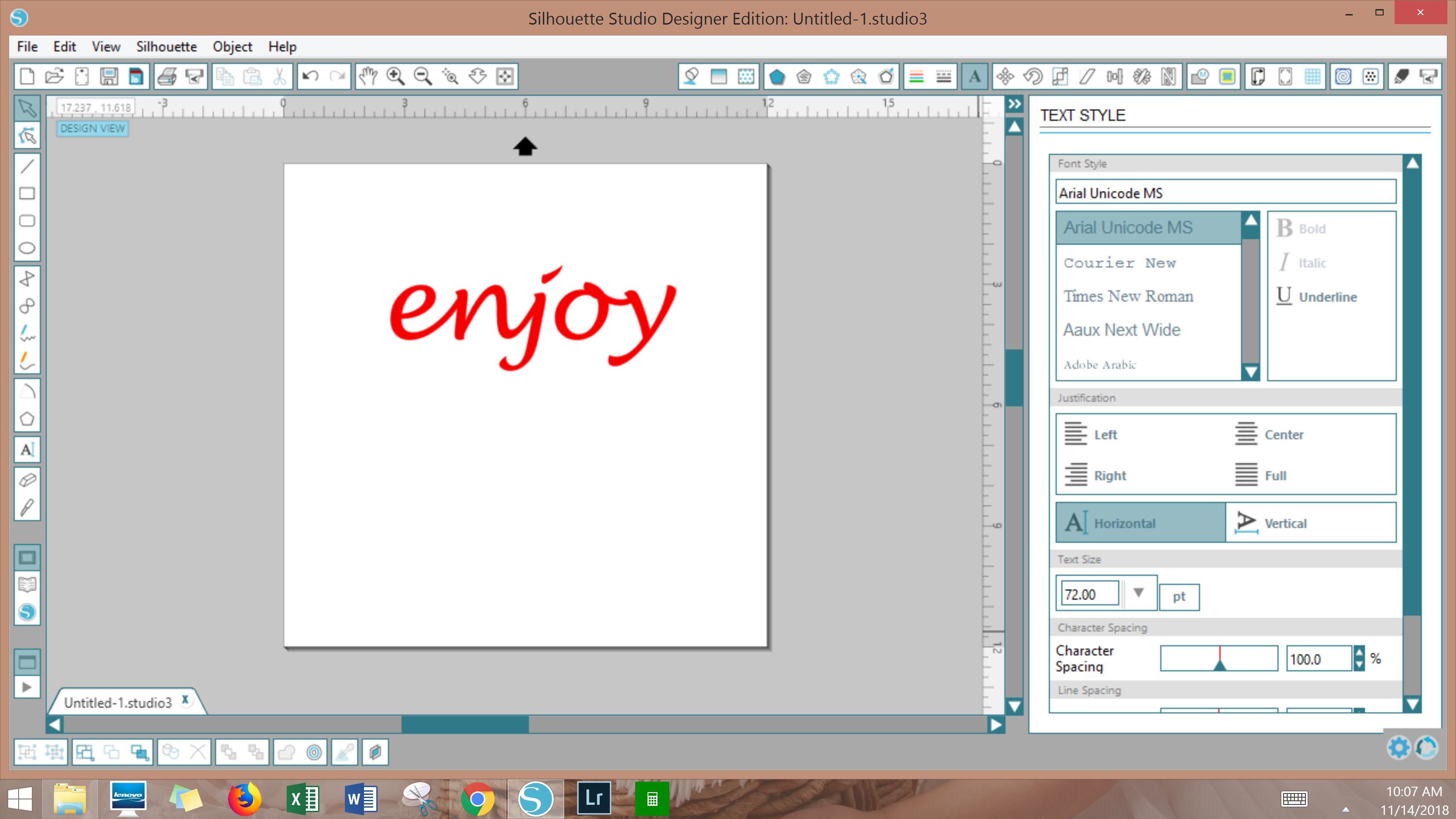Click the Zoom In magnifier

click(395, 76)
